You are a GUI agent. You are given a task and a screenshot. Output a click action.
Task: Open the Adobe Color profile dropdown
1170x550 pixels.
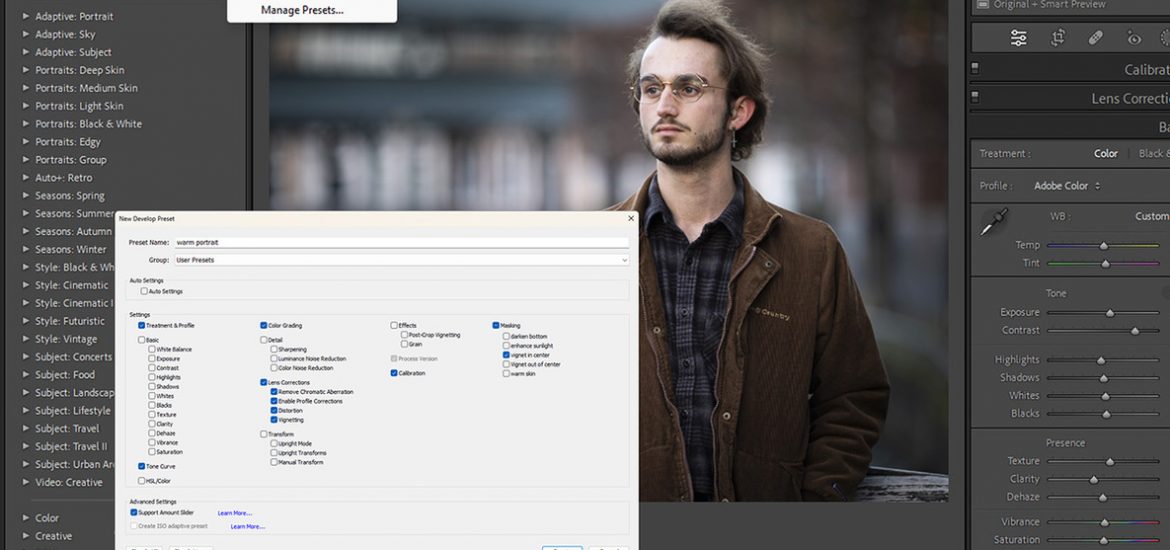pos(1067,186)
